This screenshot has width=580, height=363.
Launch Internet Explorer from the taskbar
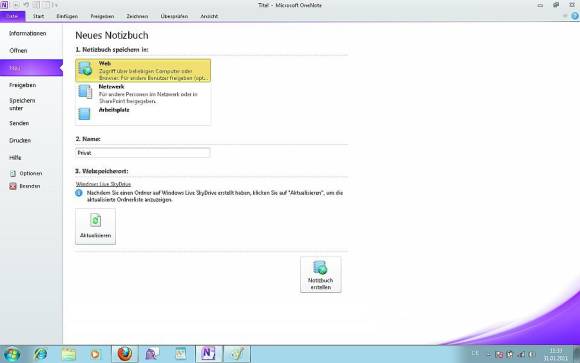pos(40,354)
